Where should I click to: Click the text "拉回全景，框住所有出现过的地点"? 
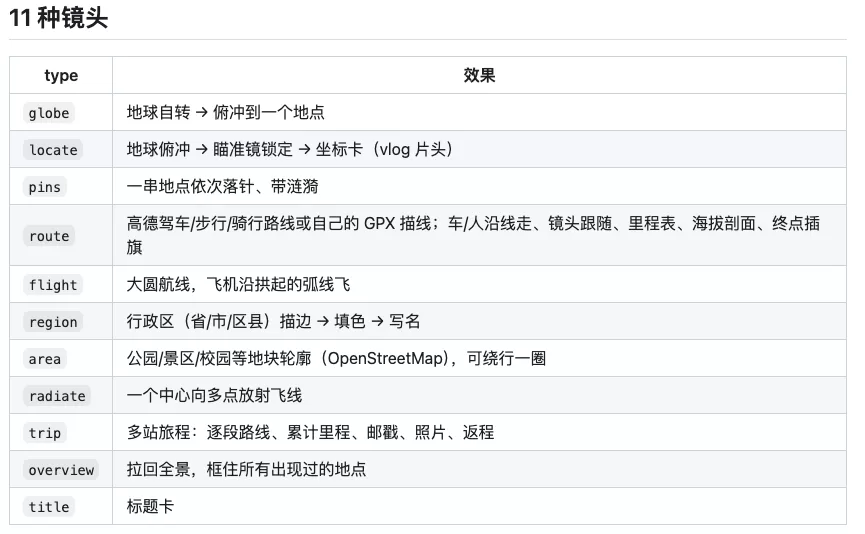coord(246,469)
